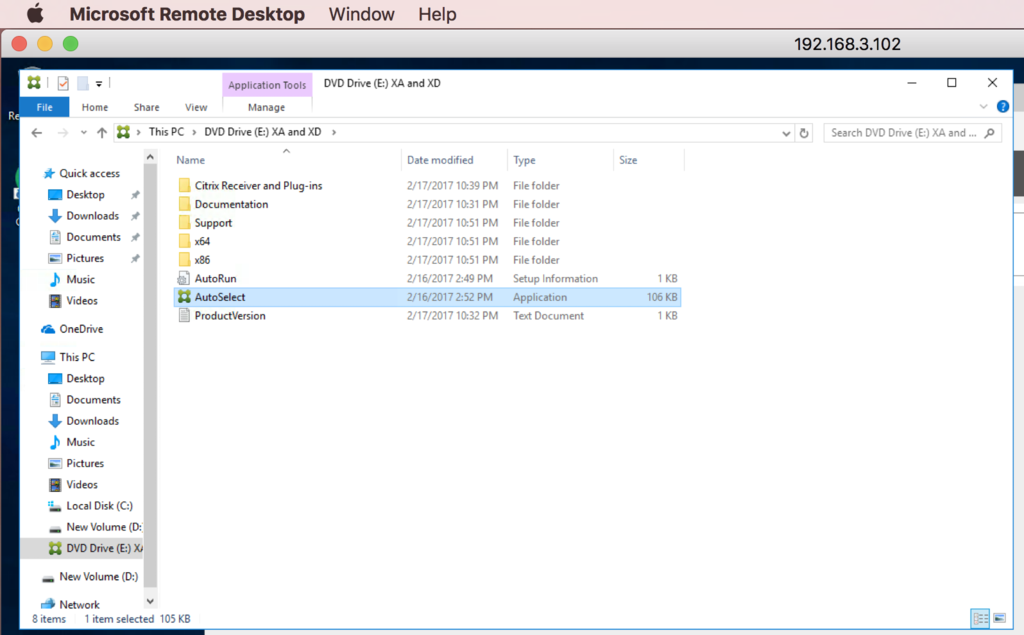This screenshot has width=1024, height=635.
Task: Open the address bar history dropdown
Action: [786, 133]
